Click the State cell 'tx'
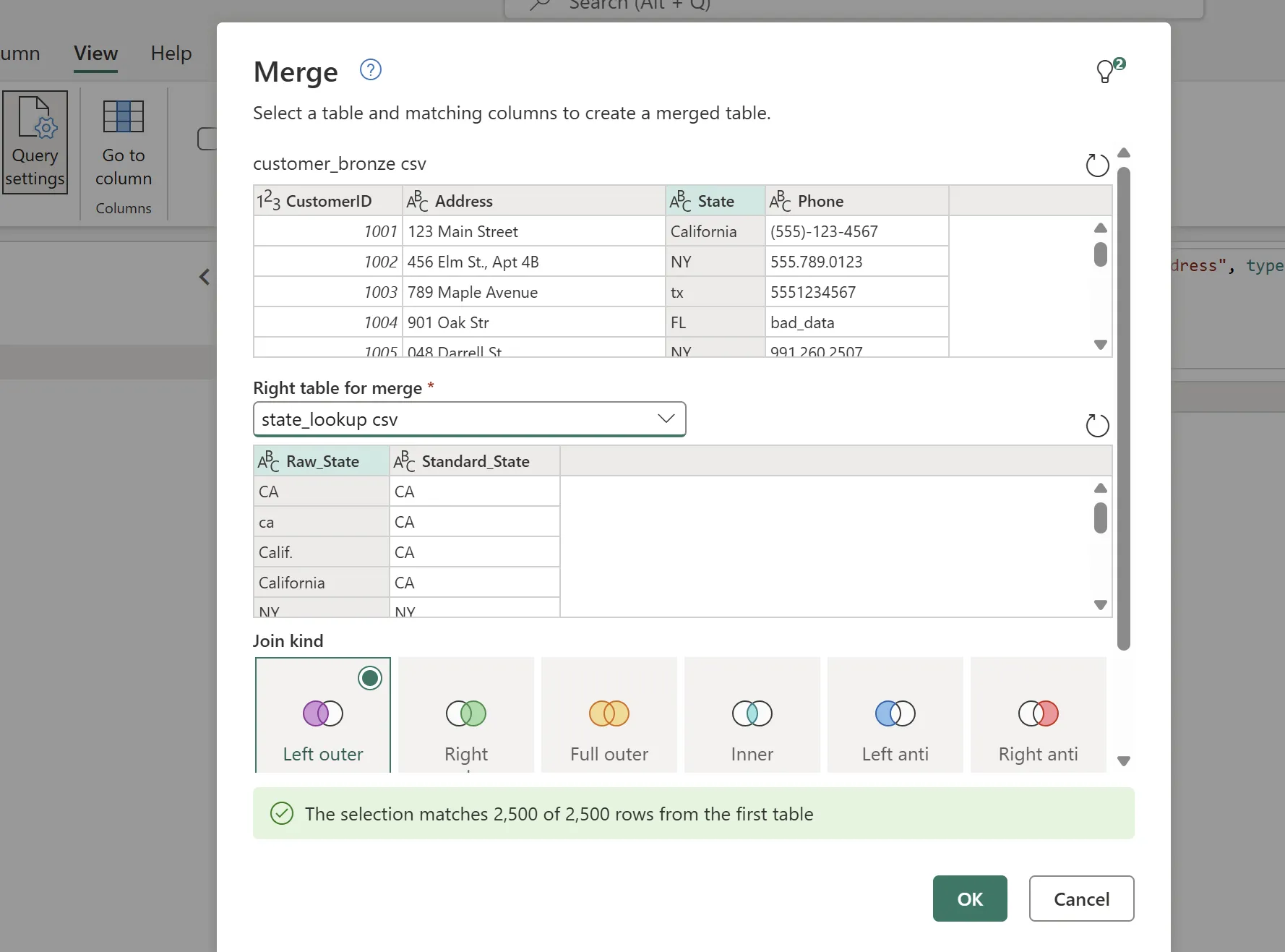 (715, 292)
